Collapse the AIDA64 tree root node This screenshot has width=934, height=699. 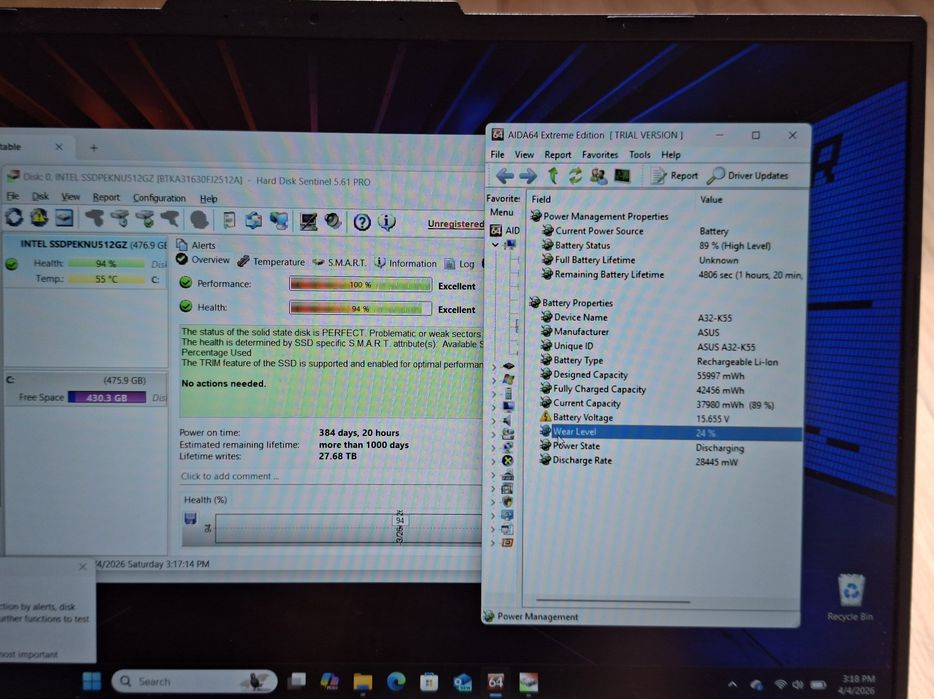(495, 245)
